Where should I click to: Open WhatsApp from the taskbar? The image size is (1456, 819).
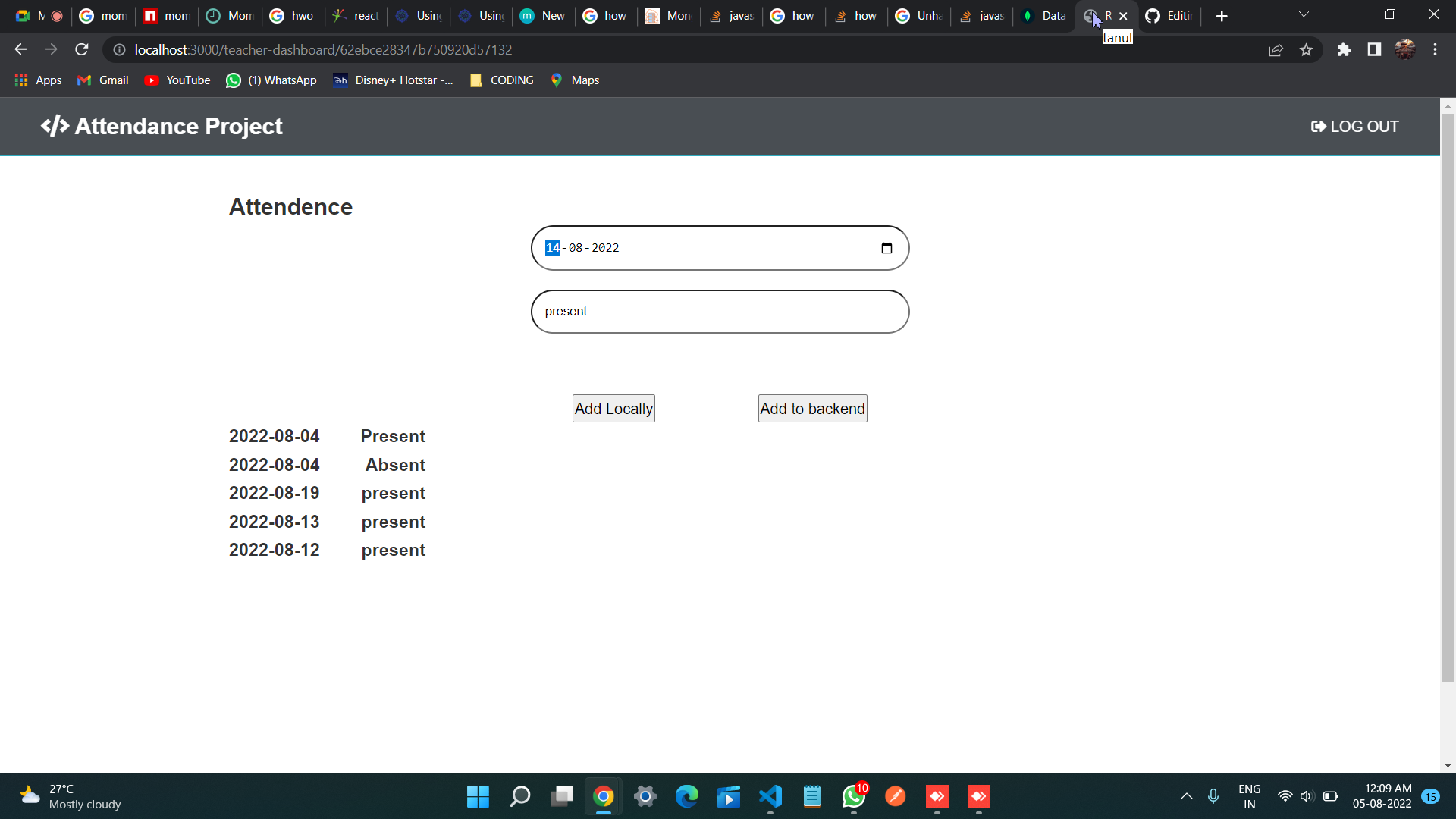pyautogui.click(x=852, y=796)
